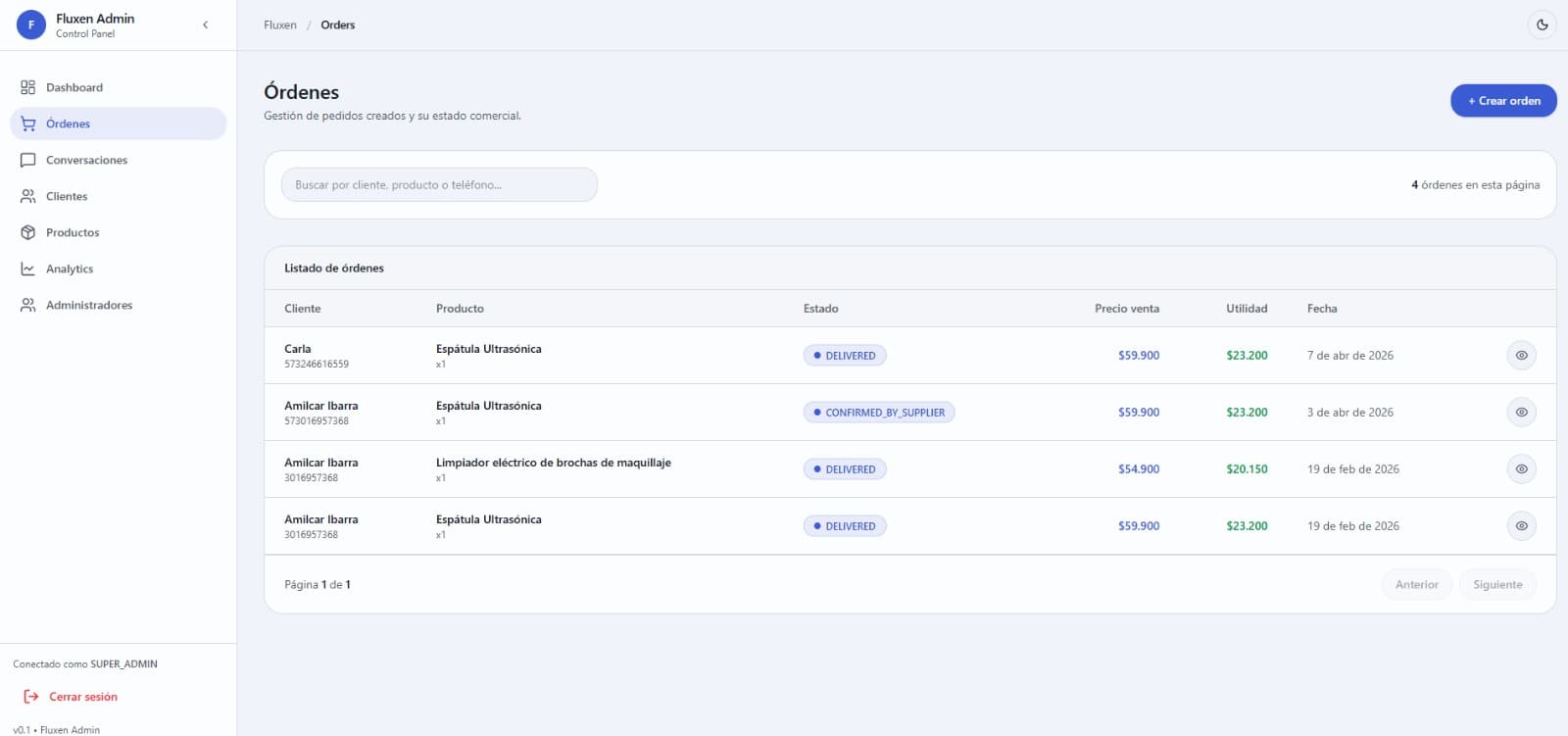1568x736 pixels.
Task: Open the Dashboard menu item
Action: (x=118, y=87)
